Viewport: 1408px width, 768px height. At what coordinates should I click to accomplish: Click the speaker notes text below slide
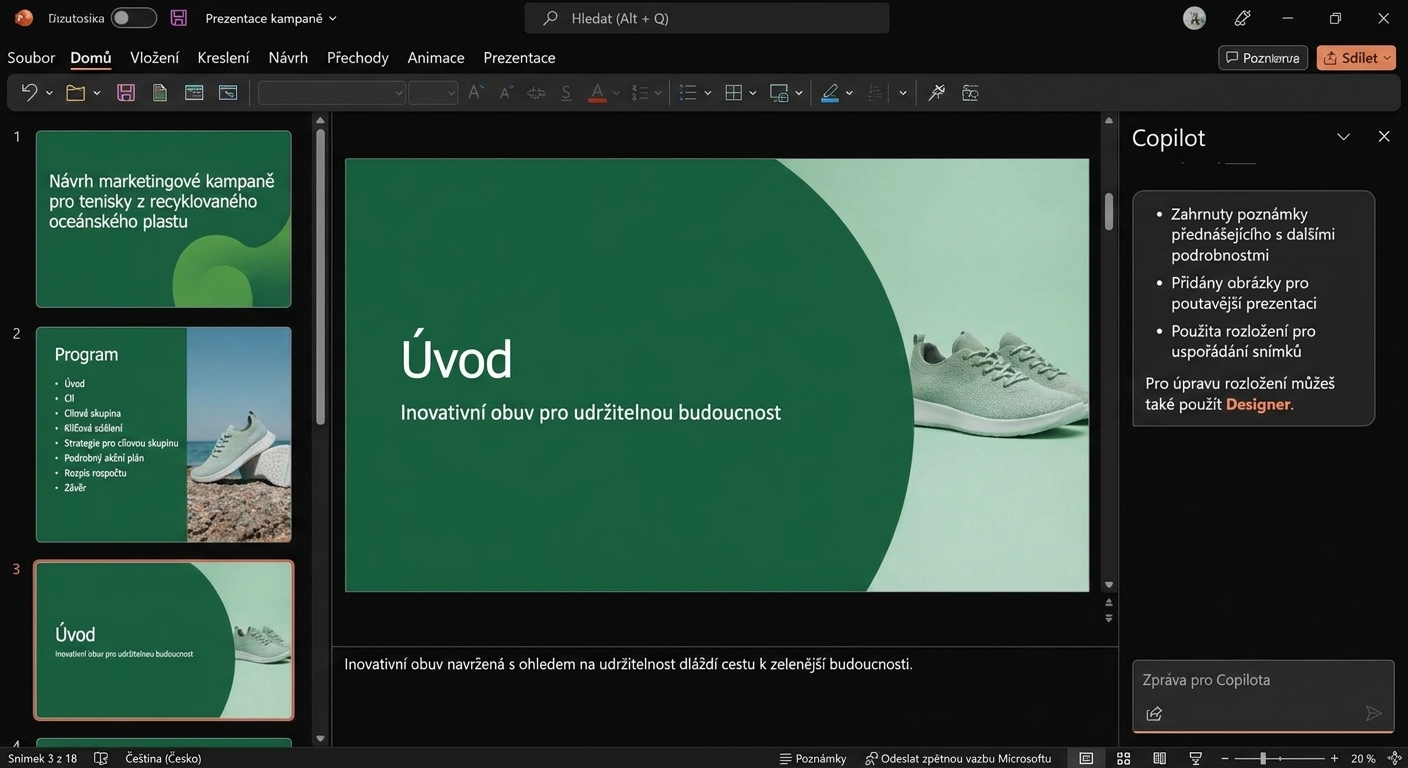(x=628, y=664)
